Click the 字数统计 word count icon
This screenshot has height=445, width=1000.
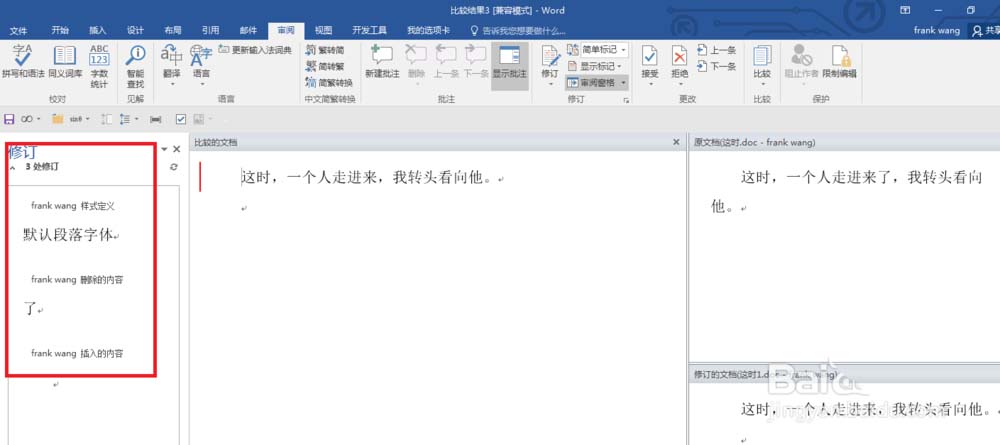click(100, 62)
